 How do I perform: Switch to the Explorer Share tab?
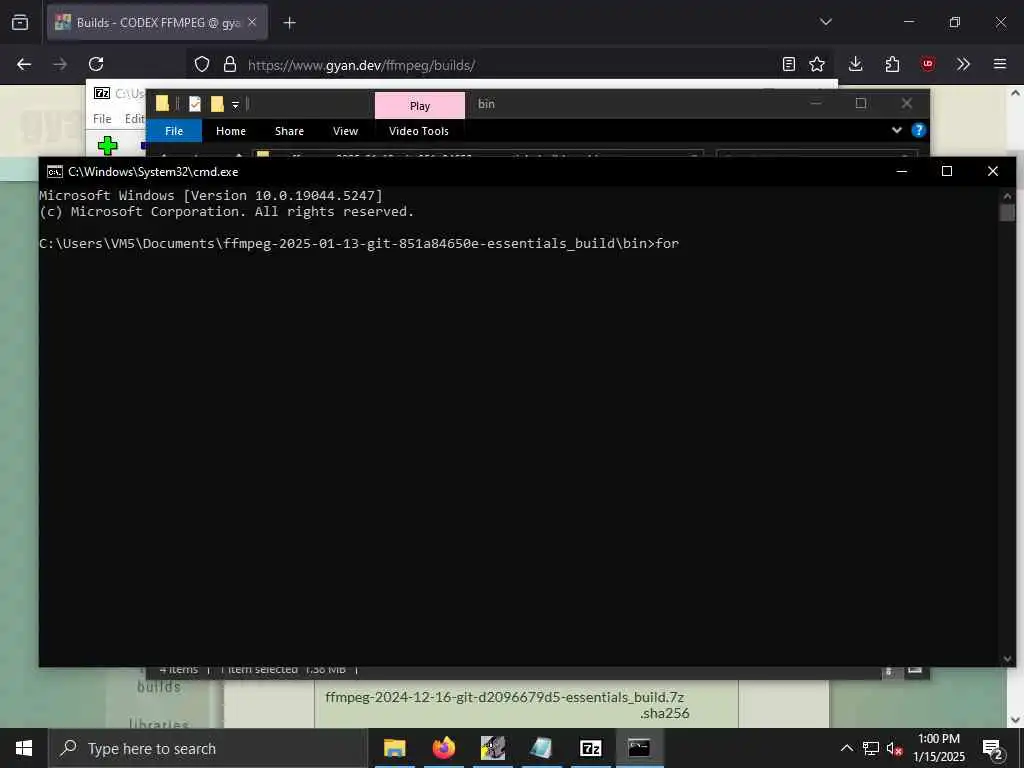coord(289,131)
